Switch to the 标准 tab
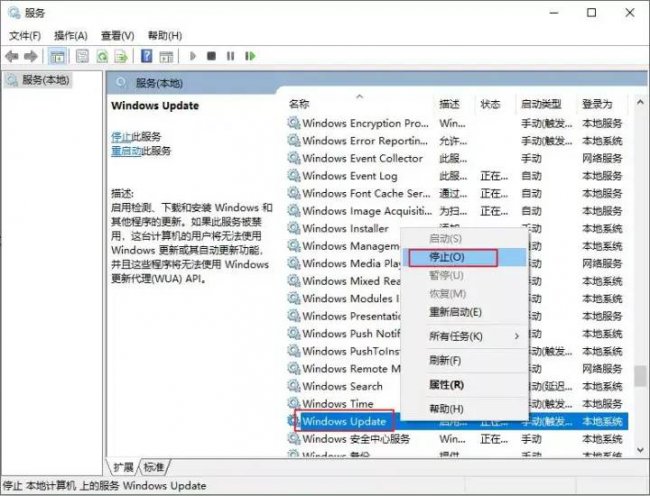This screenshot has height=496, width=650. [153, 467]
